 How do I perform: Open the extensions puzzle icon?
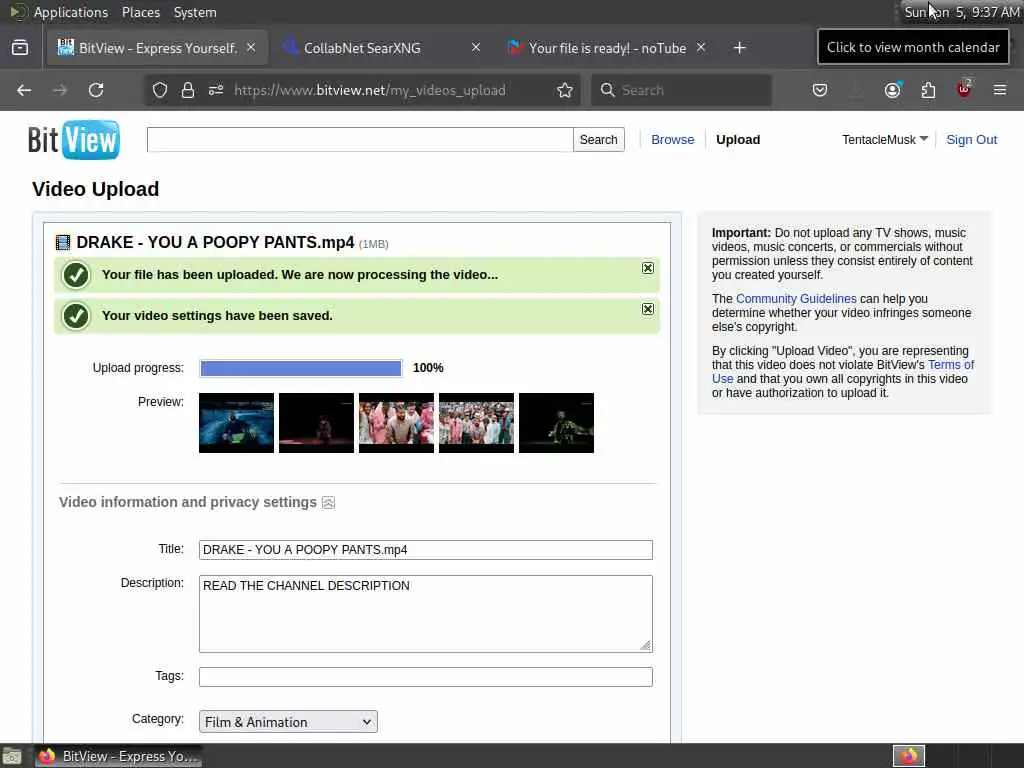(x=928, y=90)
